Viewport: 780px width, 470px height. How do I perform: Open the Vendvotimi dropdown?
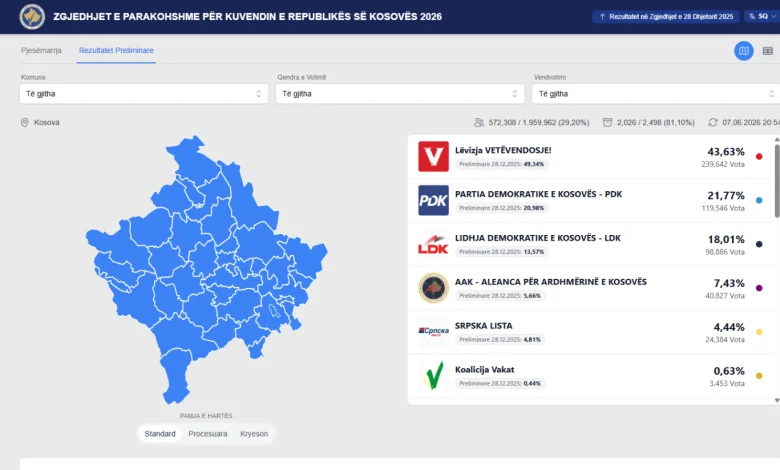[656, 94]
